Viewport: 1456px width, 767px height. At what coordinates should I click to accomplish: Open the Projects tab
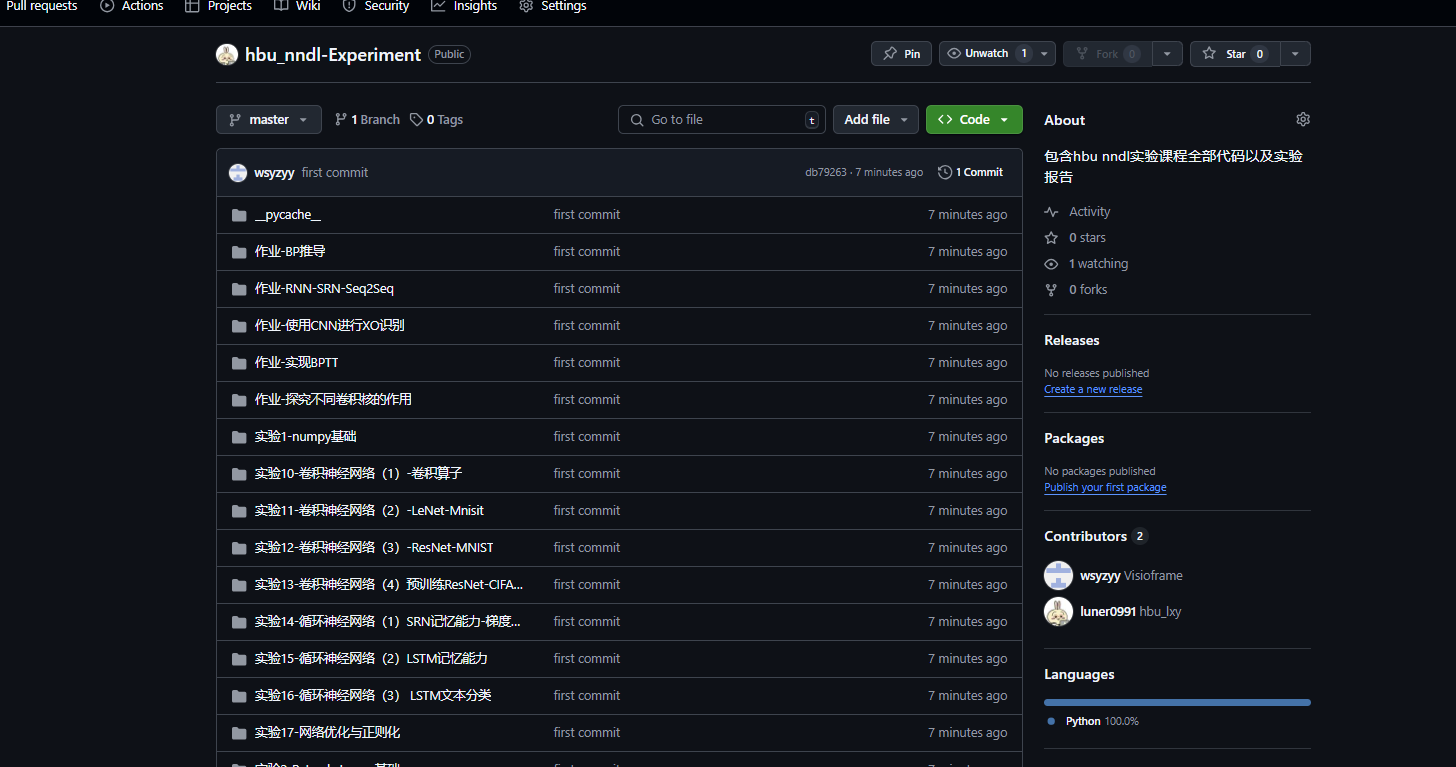(218, 6)
